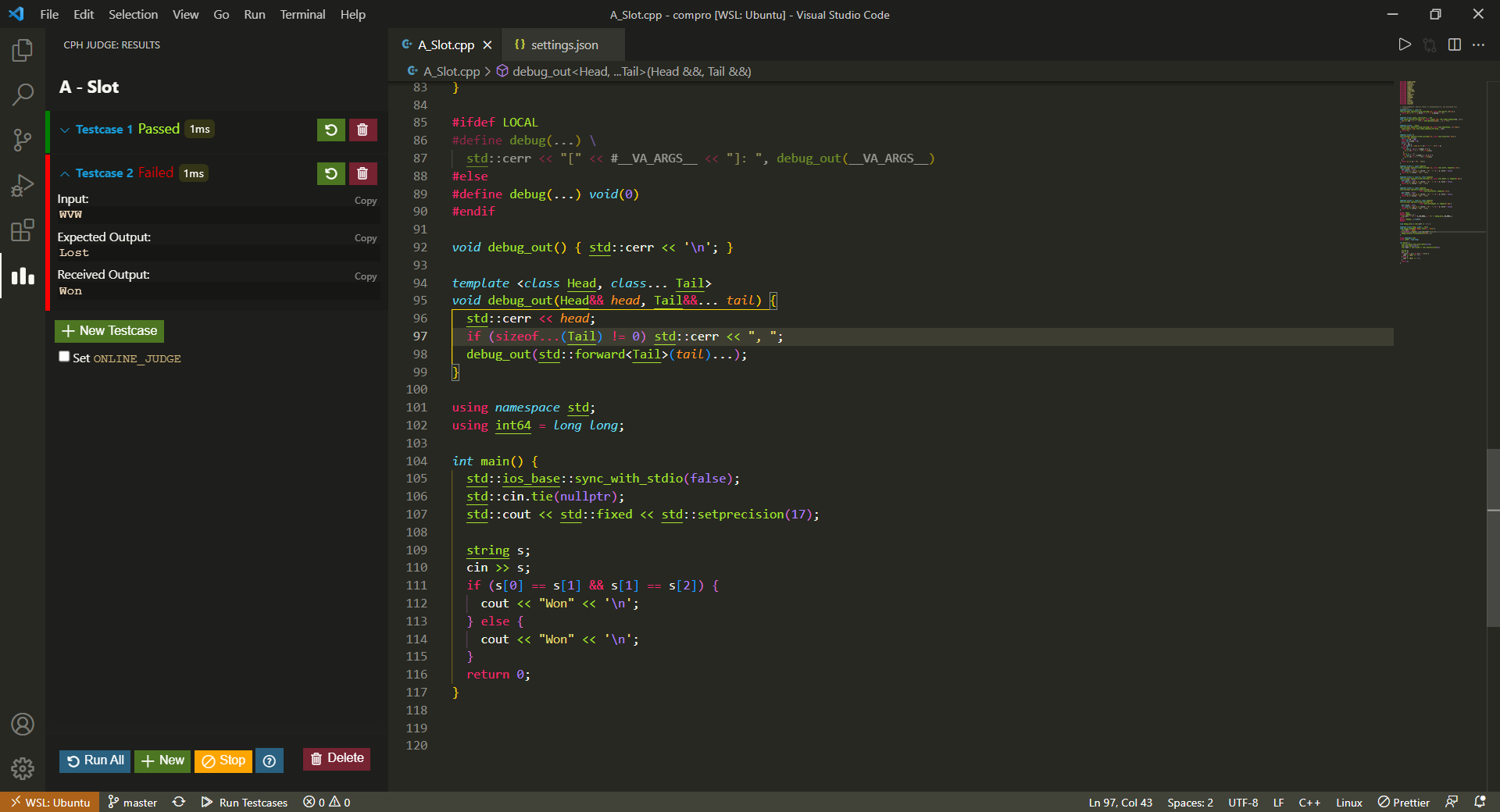
Task: Click the editor vertical scrollbar thumb
Action: (1493, 537)
